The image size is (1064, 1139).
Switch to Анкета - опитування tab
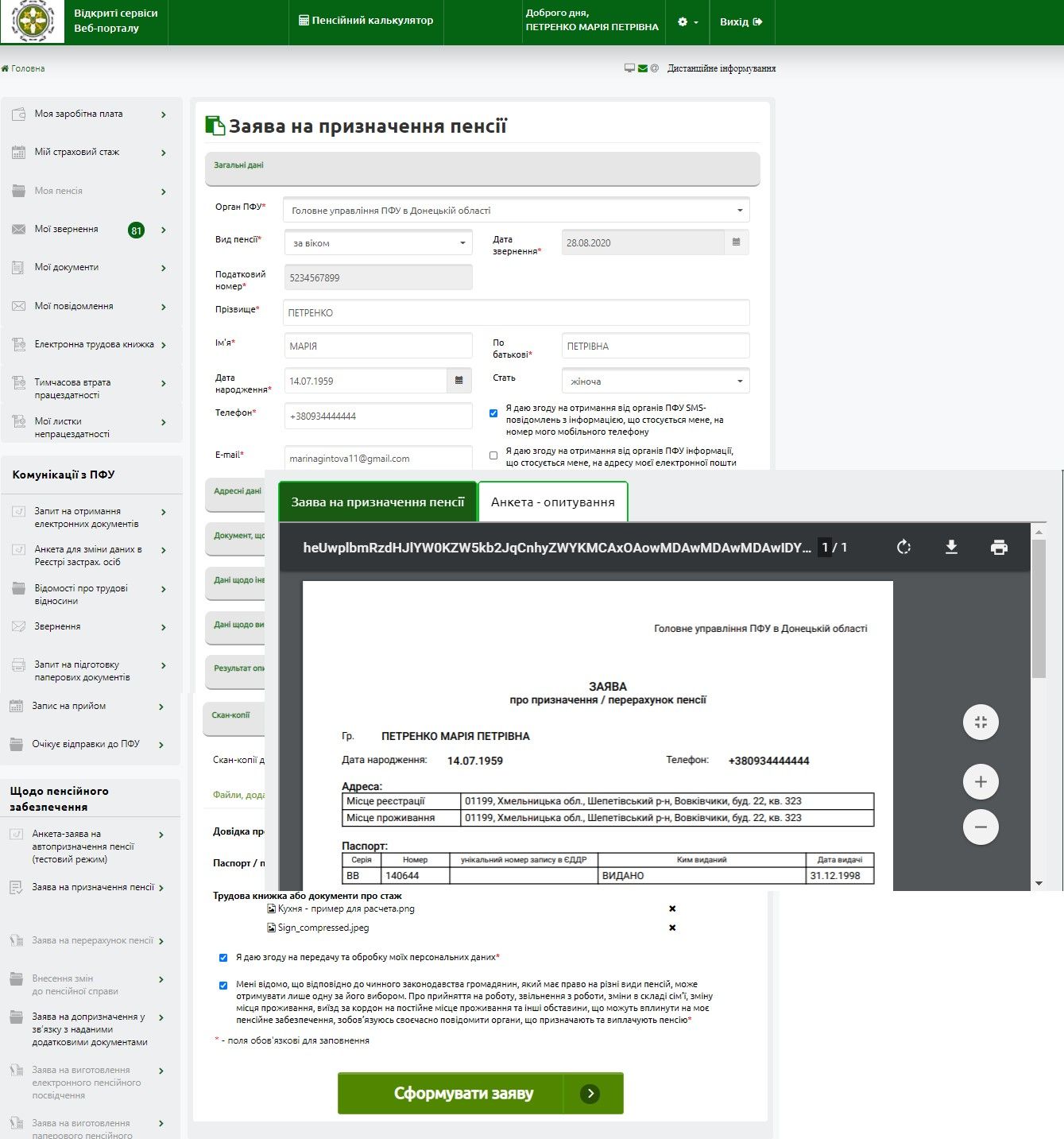552,502
